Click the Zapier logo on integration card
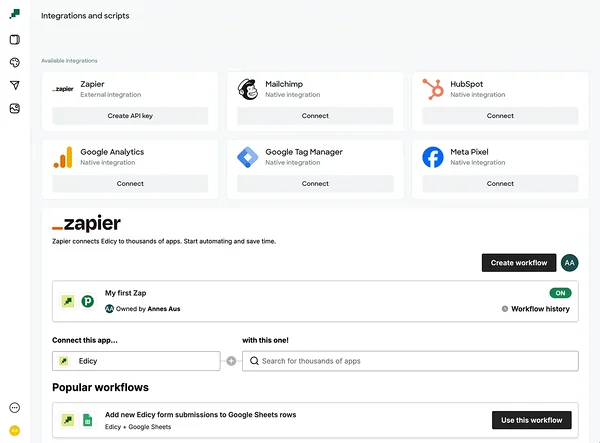The height and width of the screenshot is (443, 600). click(63, 89)
